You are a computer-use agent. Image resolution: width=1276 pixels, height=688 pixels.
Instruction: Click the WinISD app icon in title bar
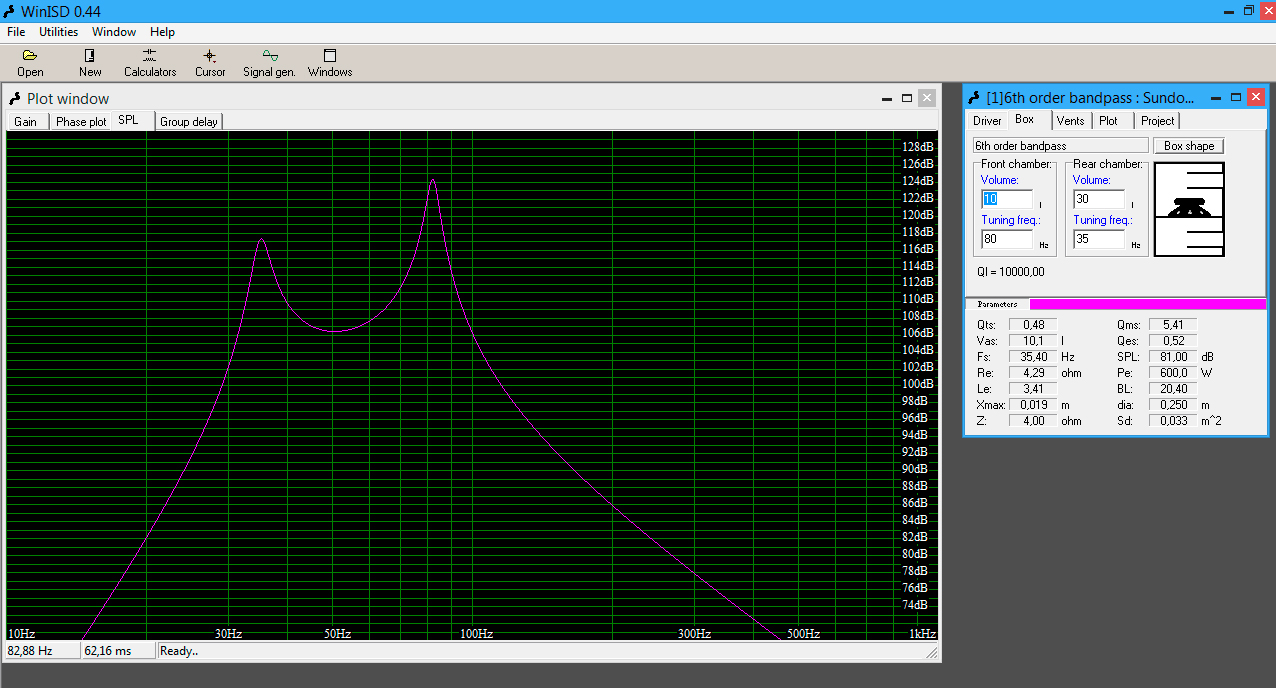[10, 10]
